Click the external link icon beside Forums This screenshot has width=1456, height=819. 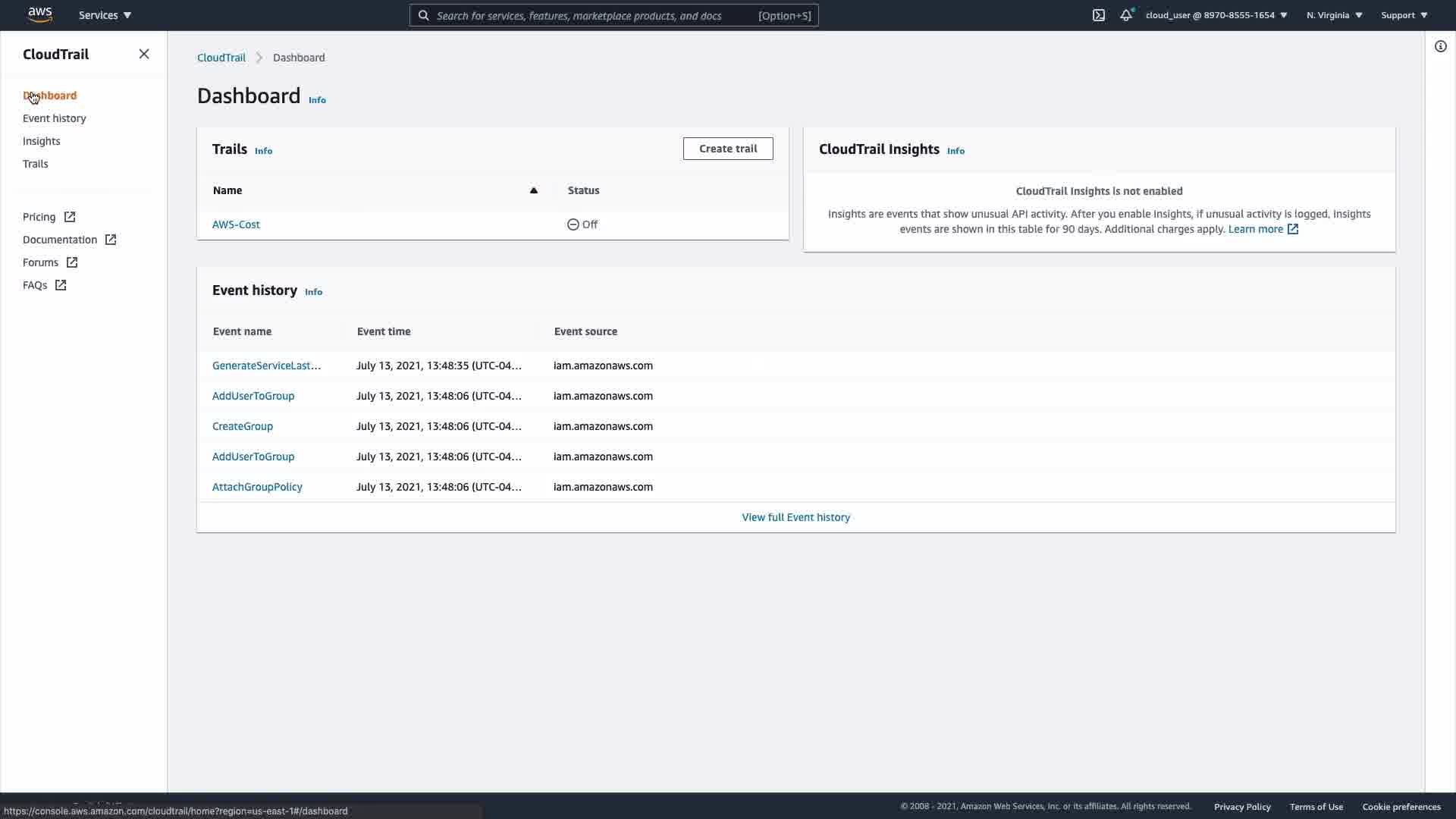coord(72,262)
